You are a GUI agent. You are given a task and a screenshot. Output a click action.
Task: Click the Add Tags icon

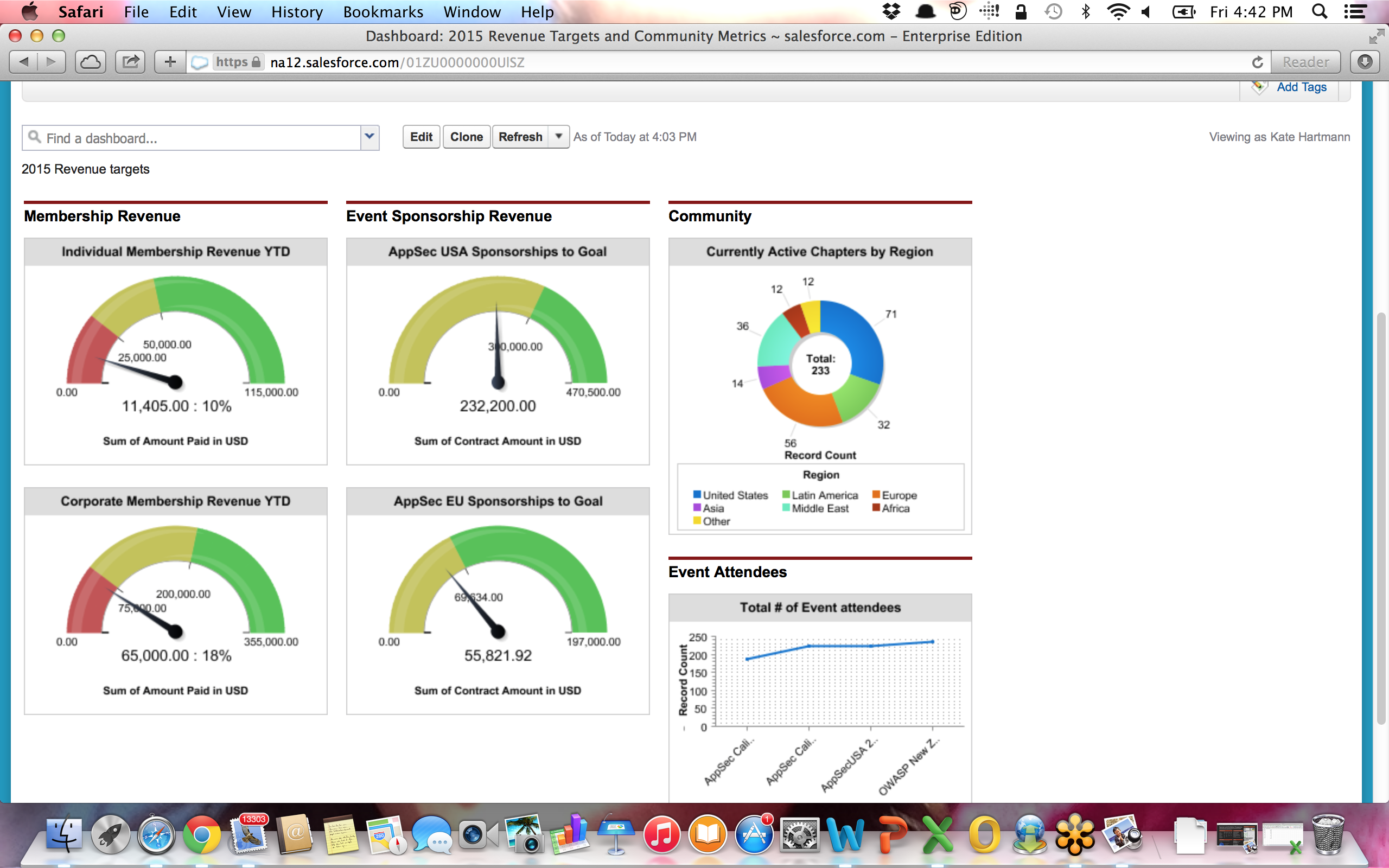pyautogui.click(x=1259, y=87)
